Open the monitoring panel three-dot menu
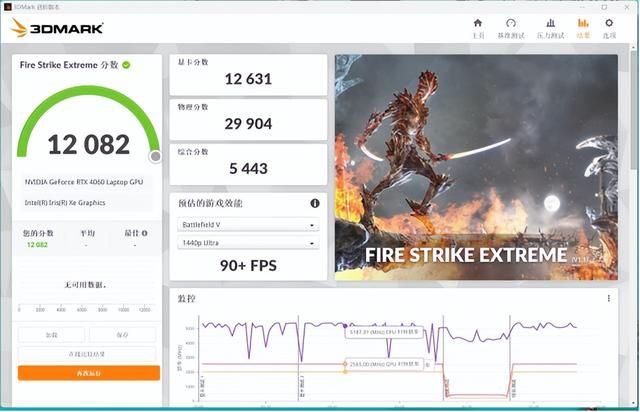This screenshot has width=640, height=412. pos(608,298)
